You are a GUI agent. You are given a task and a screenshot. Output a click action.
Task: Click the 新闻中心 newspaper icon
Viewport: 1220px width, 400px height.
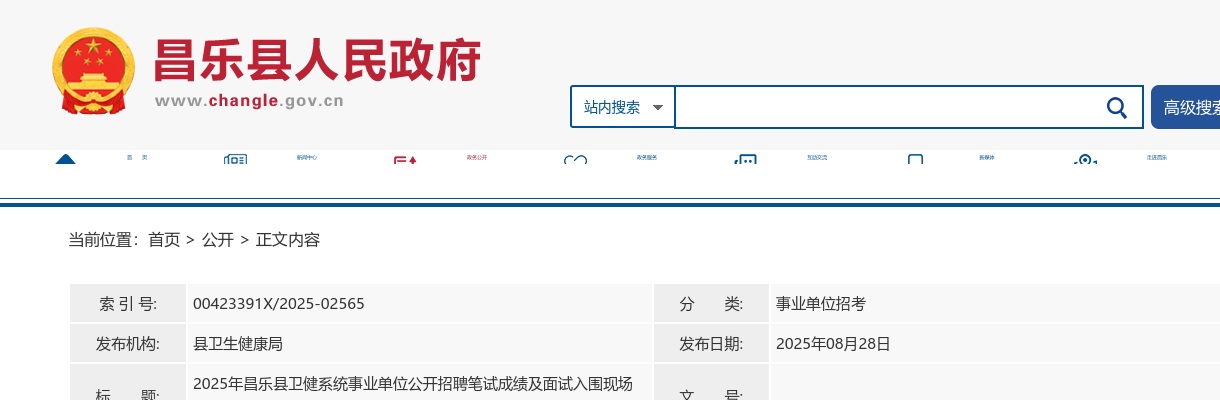point(235,159)
